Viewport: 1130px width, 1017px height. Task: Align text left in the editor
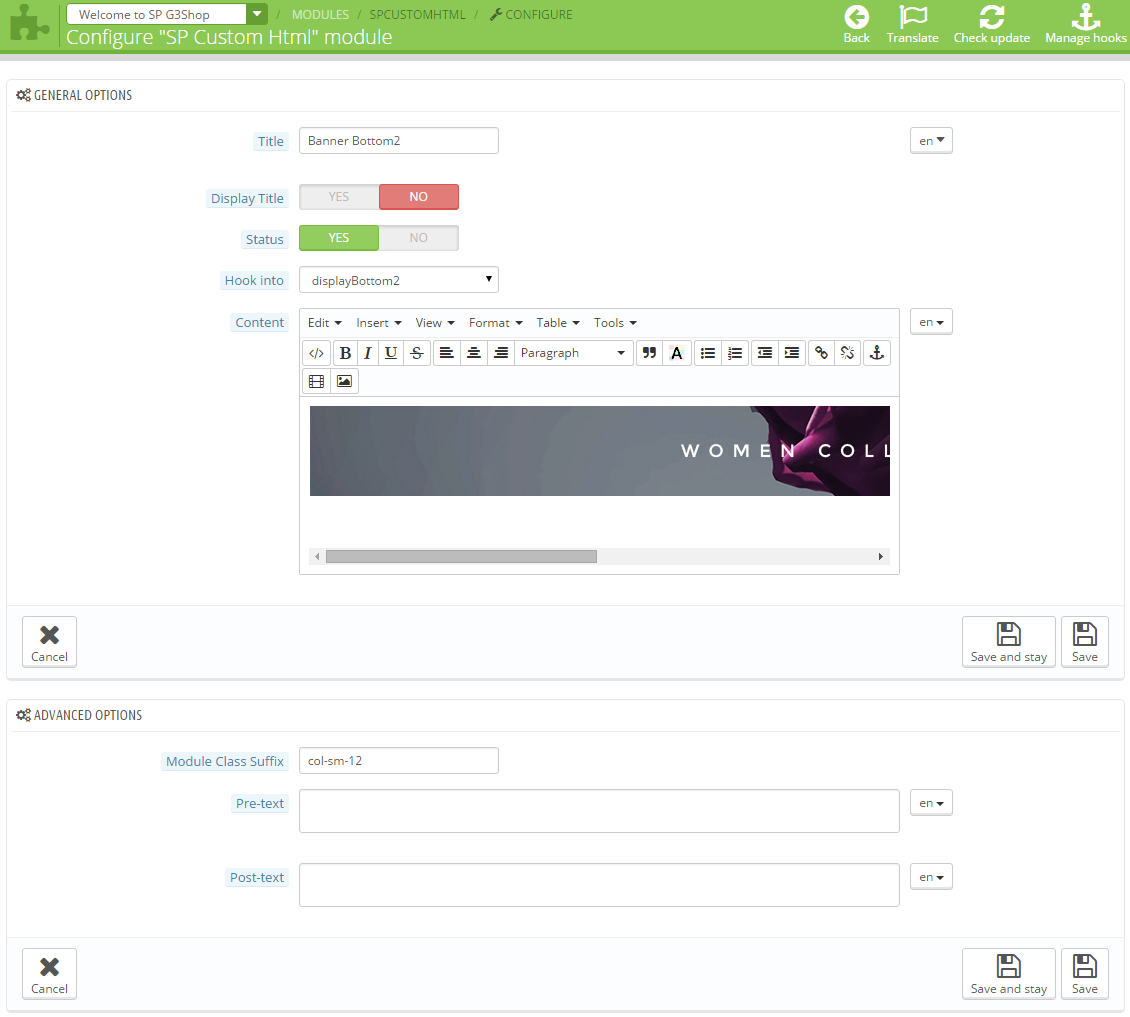(447, 353)
